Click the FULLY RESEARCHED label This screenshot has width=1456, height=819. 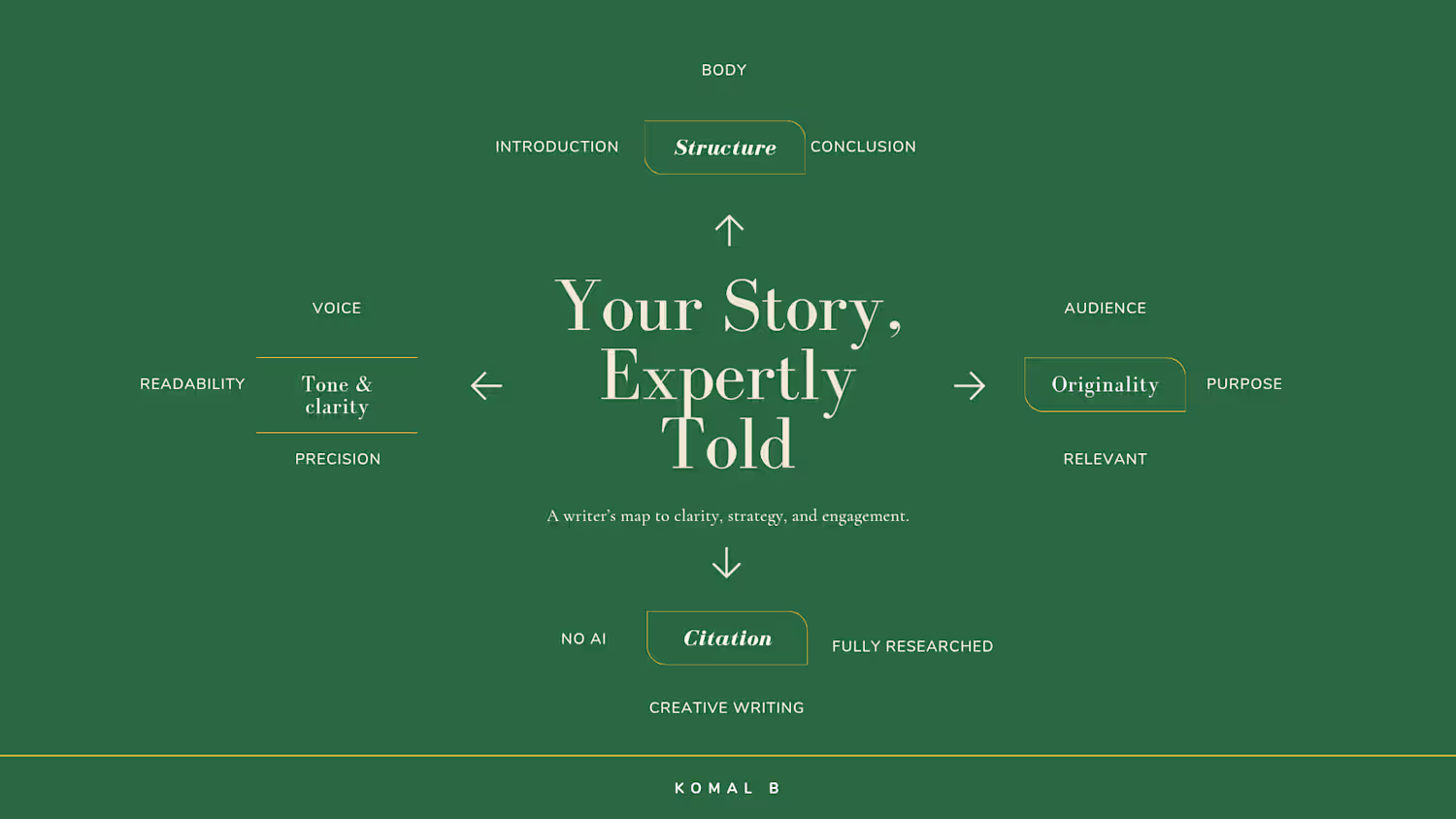[912, 646]
